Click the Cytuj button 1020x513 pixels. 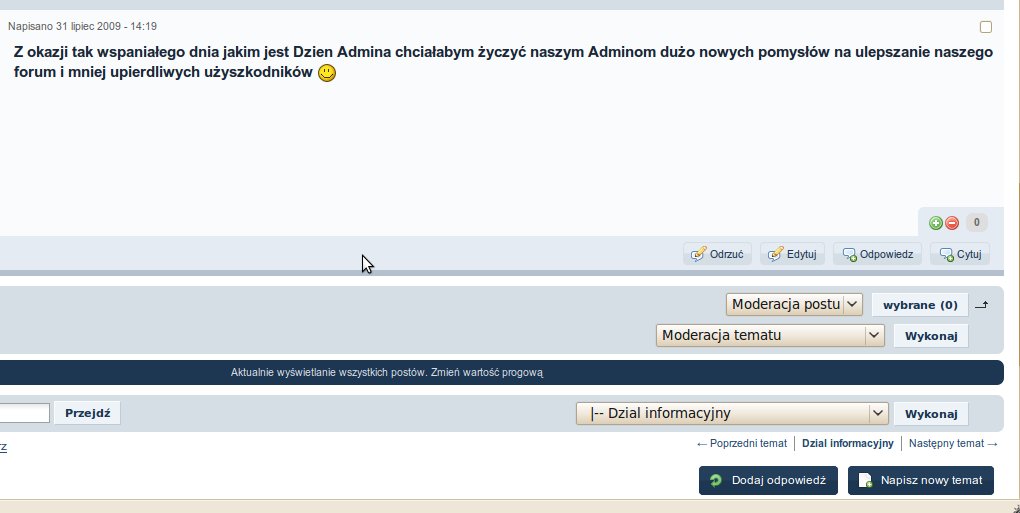pyautogui.click(x=960, y=254)
